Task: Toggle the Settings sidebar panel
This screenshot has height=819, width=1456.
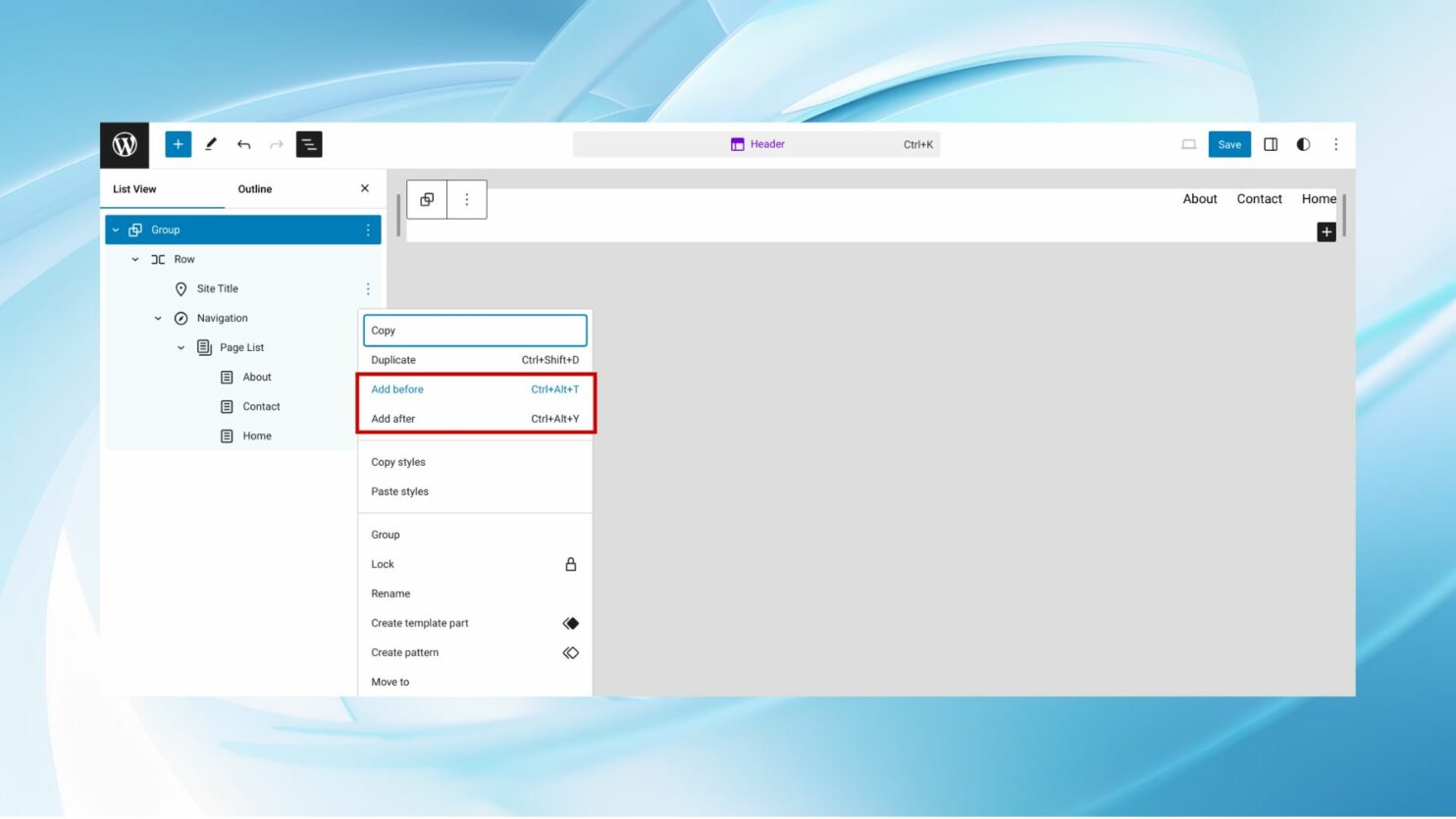Action: [1270, 144]
